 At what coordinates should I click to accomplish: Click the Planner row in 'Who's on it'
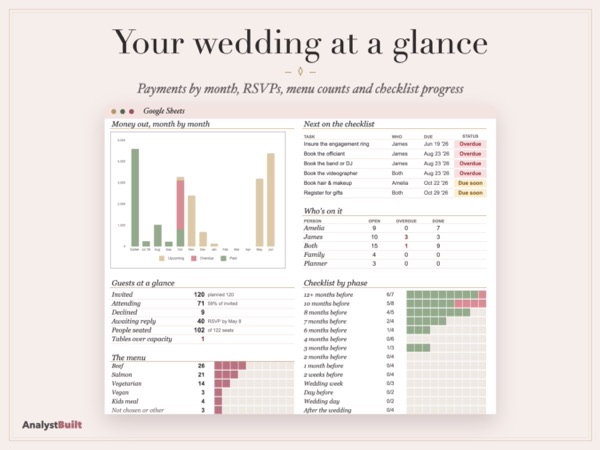click(395, 264)
